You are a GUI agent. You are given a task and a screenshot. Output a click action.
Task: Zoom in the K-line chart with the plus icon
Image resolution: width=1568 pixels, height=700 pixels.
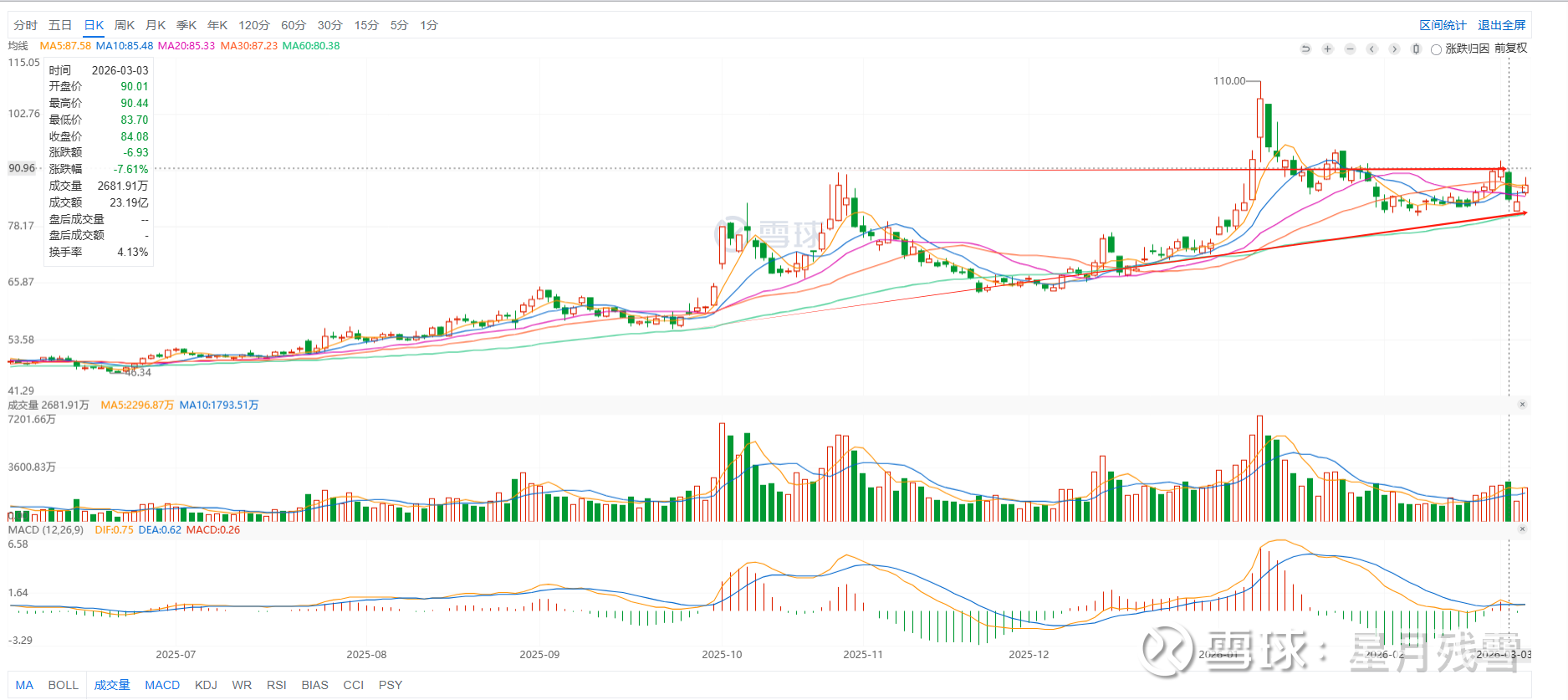(1327, 49)
